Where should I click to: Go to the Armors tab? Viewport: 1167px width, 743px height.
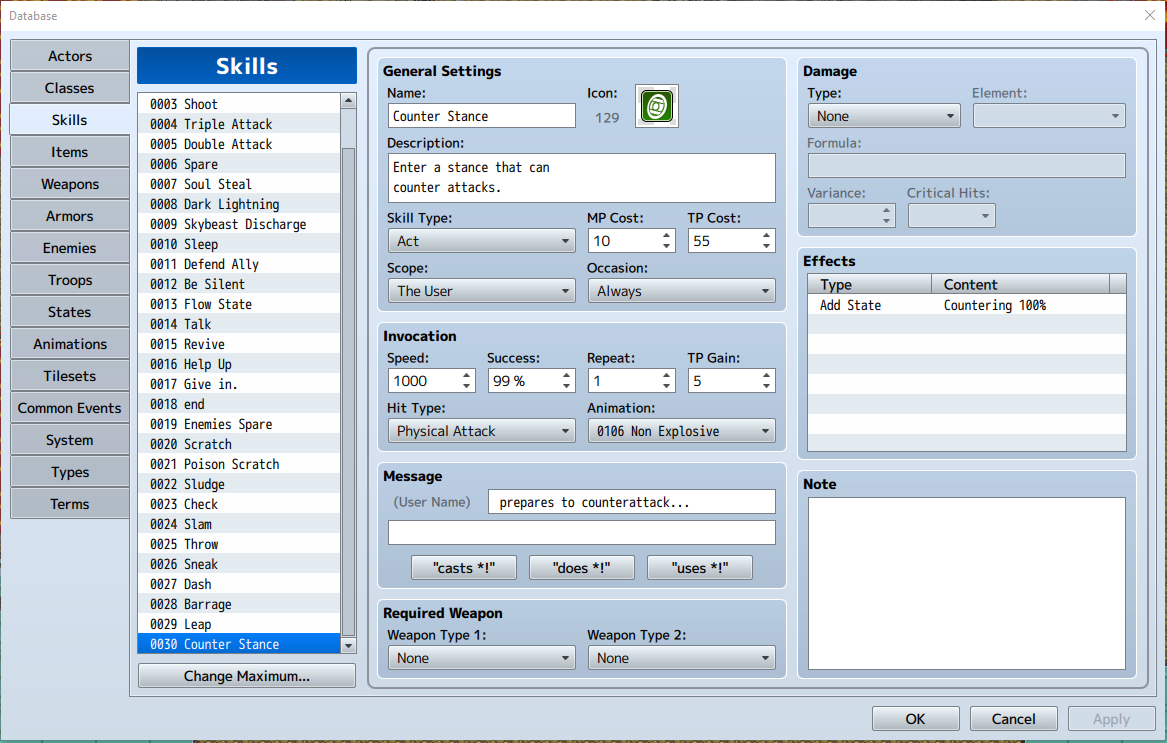tap(70, 216)
